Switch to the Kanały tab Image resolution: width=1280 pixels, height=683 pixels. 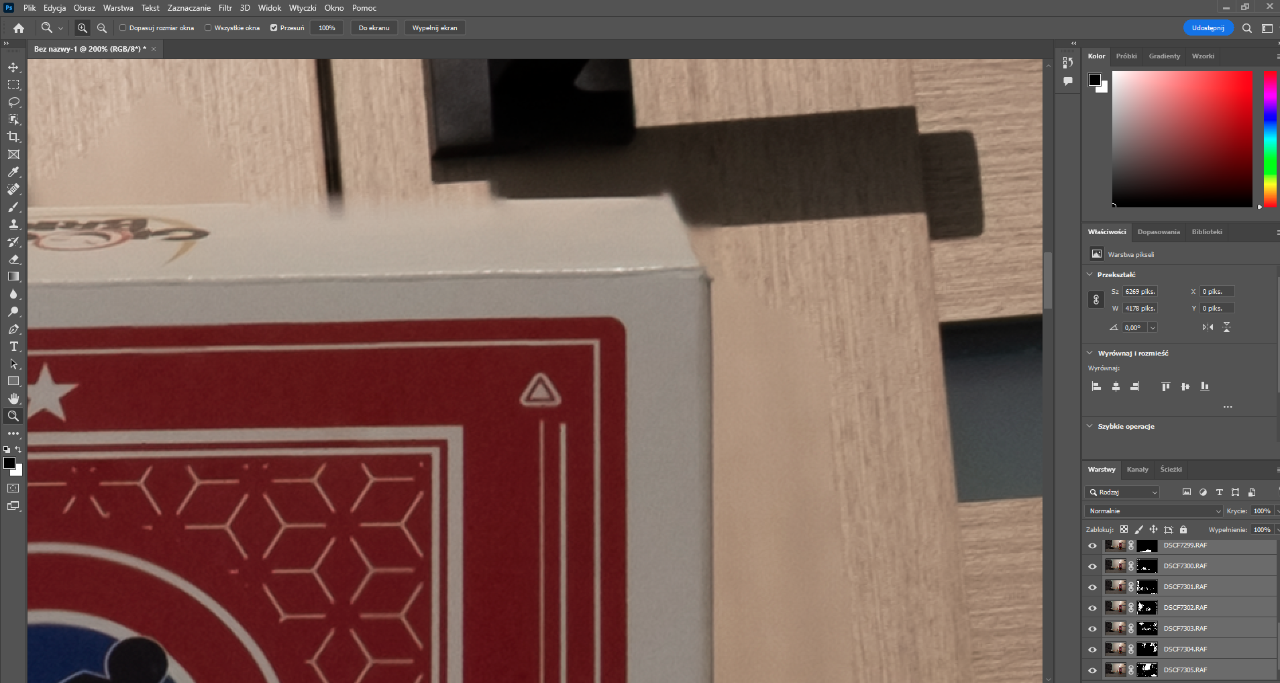click(x=1137, y=469)
